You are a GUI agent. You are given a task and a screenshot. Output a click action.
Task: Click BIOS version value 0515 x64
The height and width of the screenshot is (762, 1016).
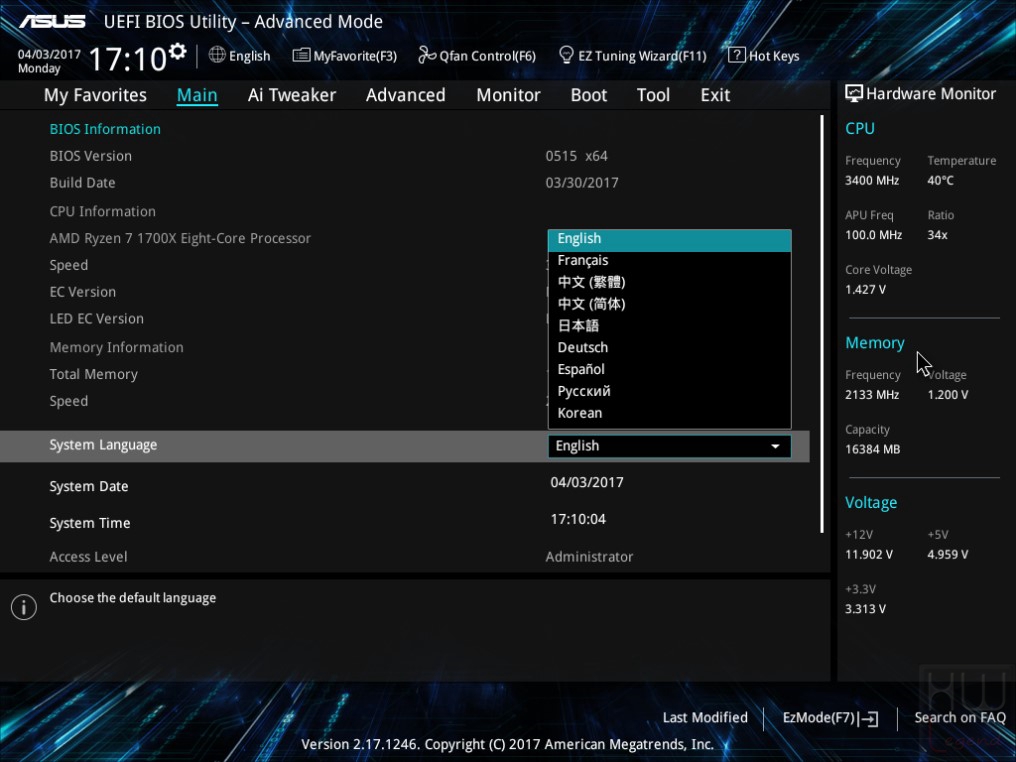point(576,157)
